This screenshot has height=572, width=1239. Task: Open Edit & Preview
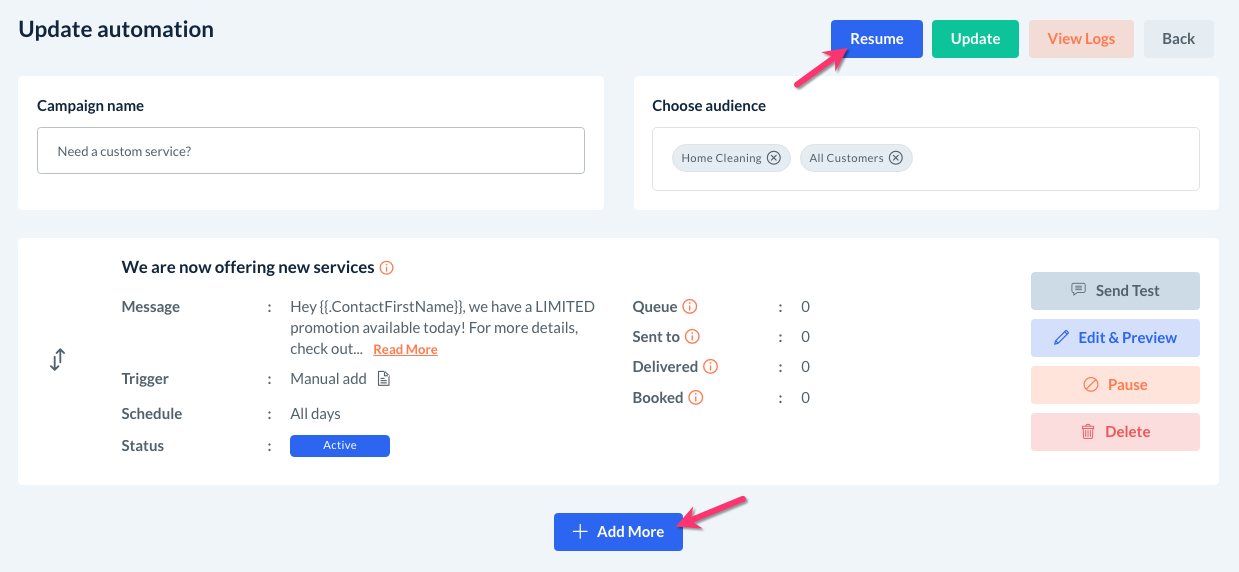pyautogui.click(x=1115, y=338)
